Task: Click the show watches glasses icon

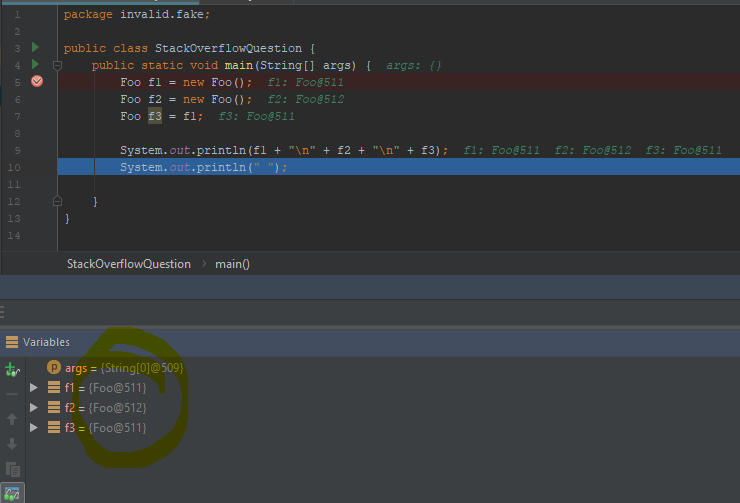Action: (12, 494)
